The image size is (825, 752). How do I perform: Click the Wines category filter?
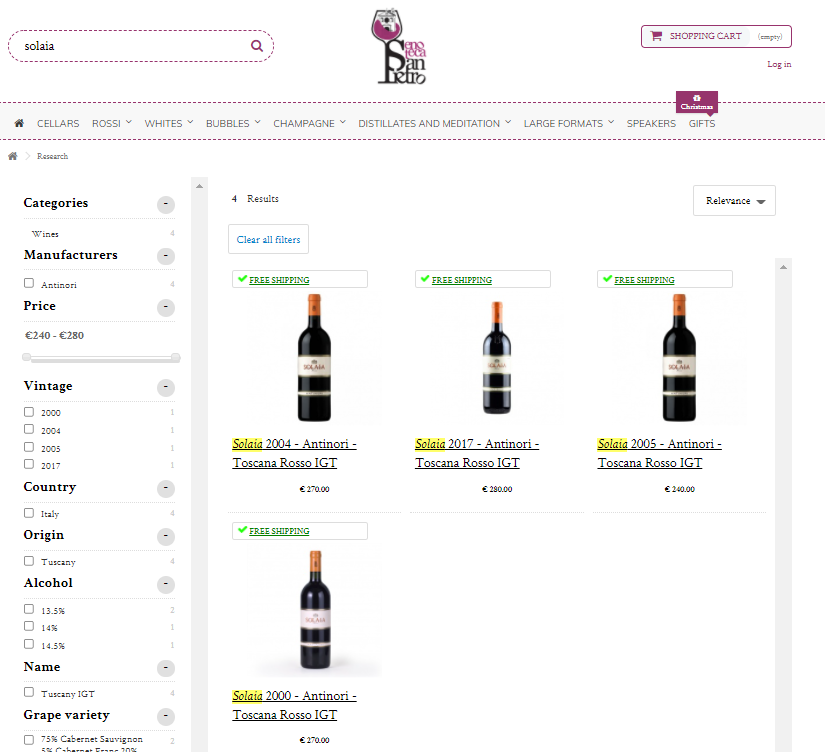pyautogui.click(x=45, y=234)
